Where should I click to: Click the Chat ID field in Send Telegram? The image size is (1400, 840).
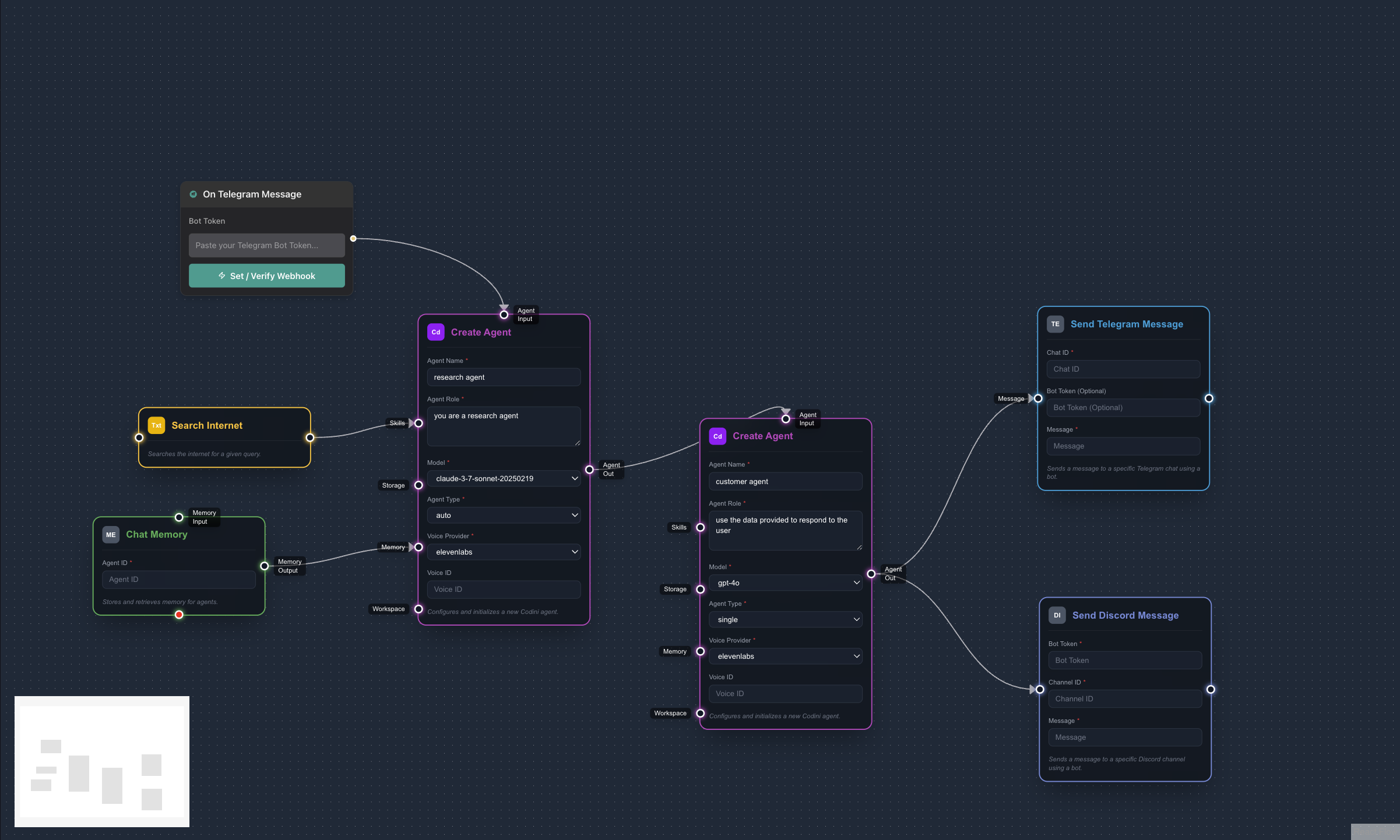[1123, 369]
